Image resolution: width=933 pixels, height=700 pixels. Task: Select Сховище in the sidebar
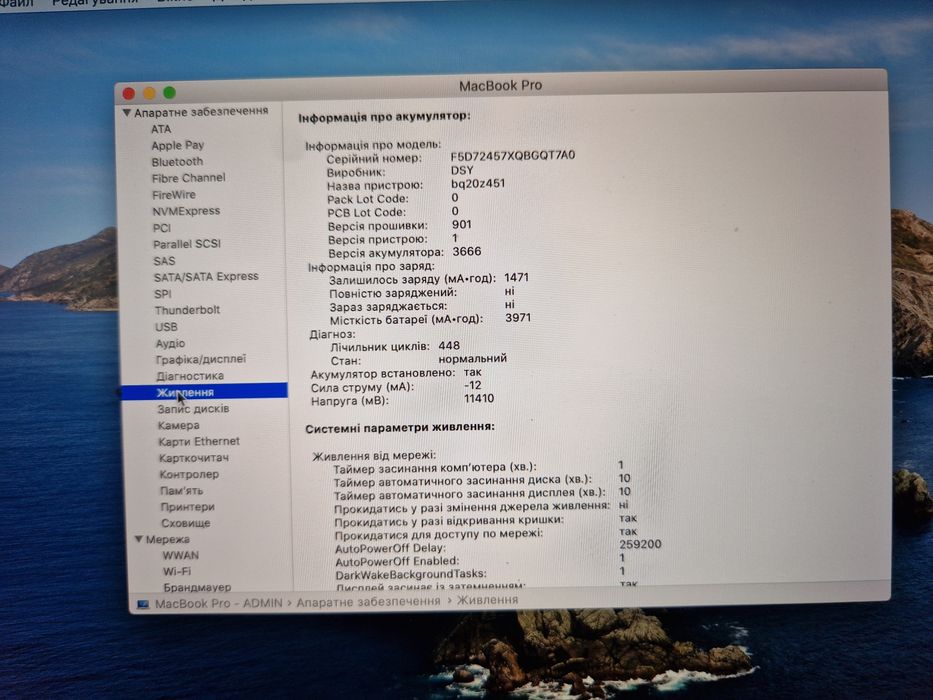pyautogui.click(x=186, y=523)
